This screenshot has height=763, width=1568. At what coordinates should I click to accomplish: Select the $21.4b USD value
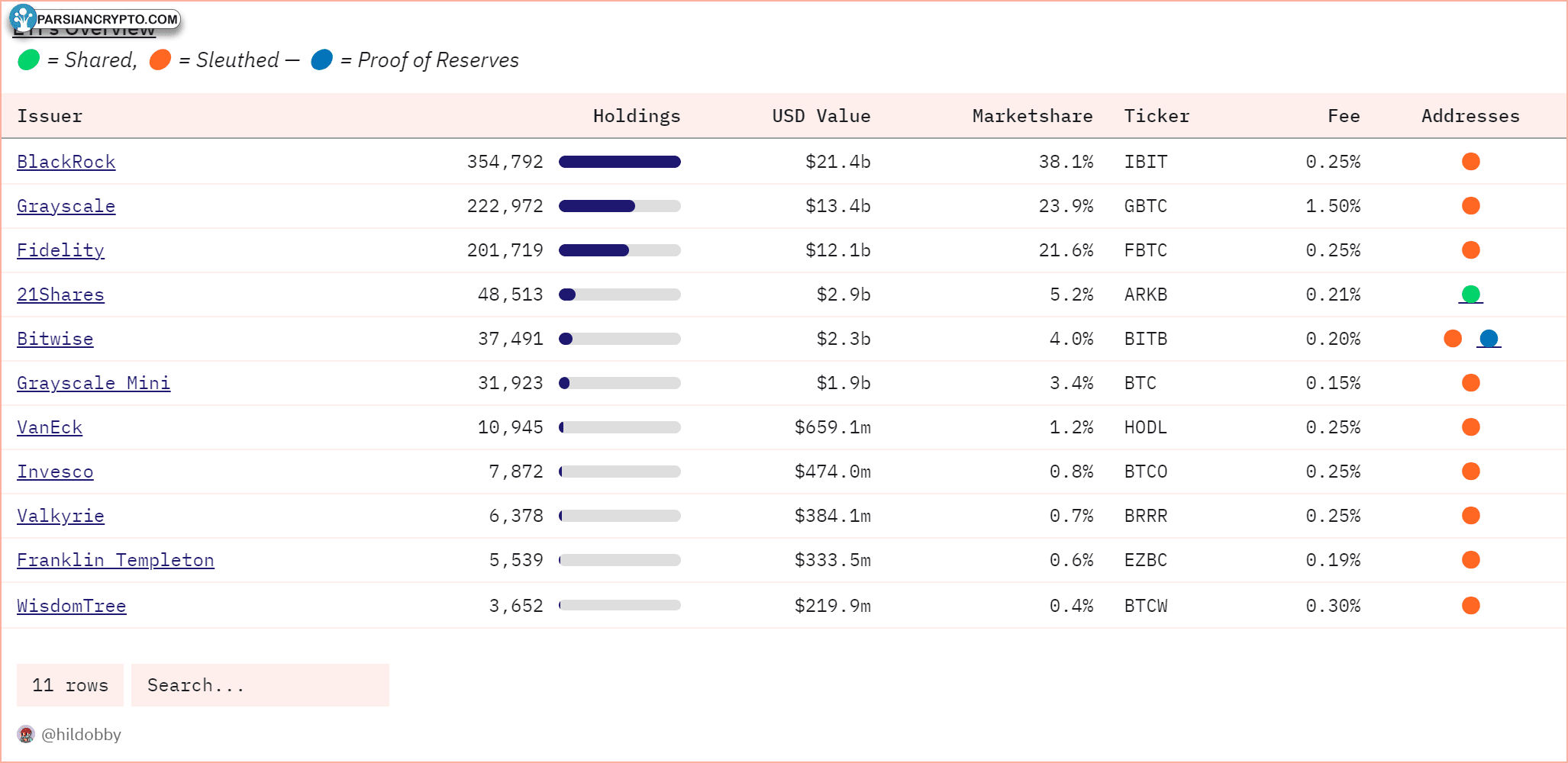click(838, 162)
